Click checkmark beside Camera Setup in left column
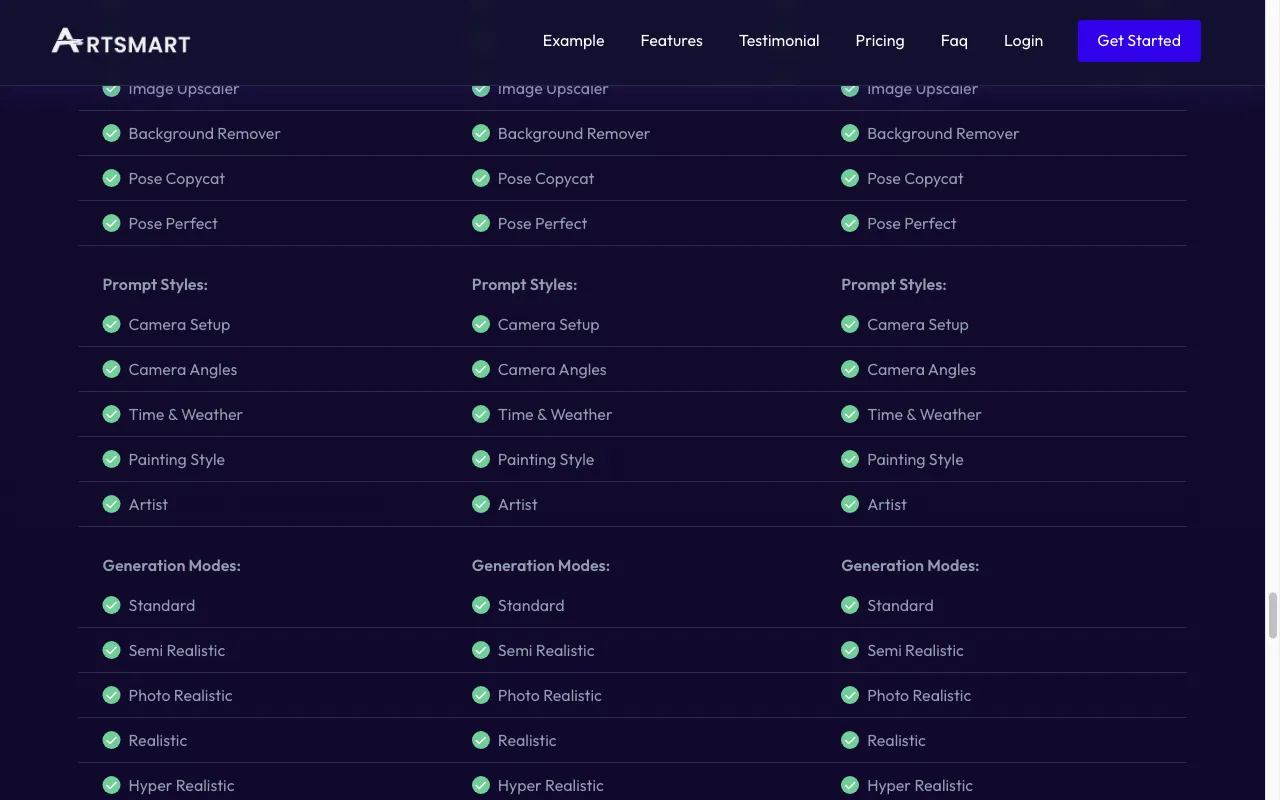The height and width of the screenshot is (800, 1280). pyautogui.click(x=111, y=324)
